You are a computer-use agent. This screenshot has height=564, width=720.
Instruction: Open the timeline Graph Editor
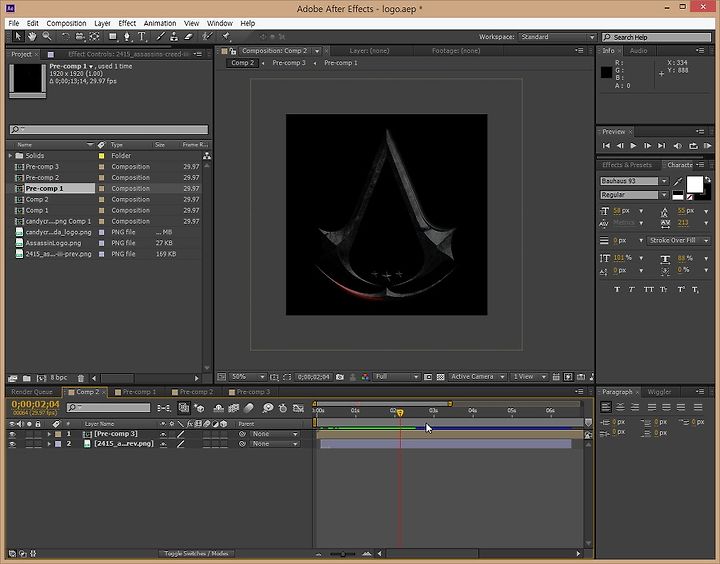(x=298, y=408)
